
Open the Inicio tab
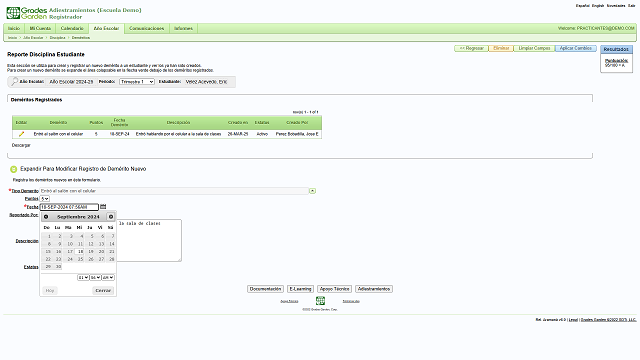[x=14, y=29]
